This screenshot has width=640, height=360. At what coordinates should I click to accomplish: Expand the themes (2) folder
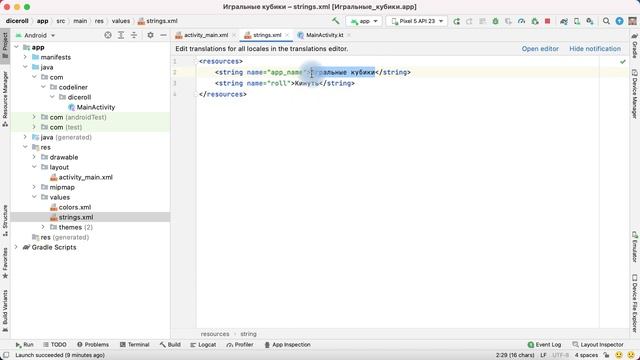tap(43, 227)
